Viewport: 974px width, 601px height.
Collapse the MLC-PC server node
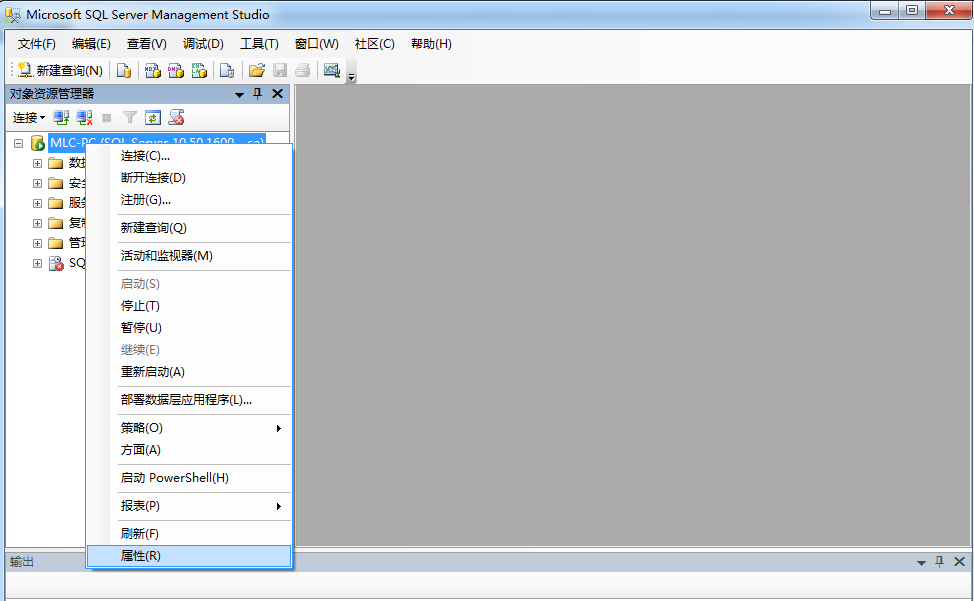click(x=19, y=143)
